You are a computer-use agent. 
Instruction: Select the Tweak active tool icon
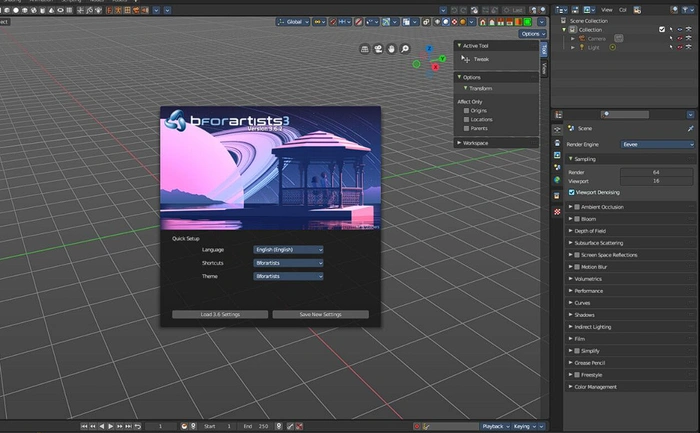coord(465,59)
